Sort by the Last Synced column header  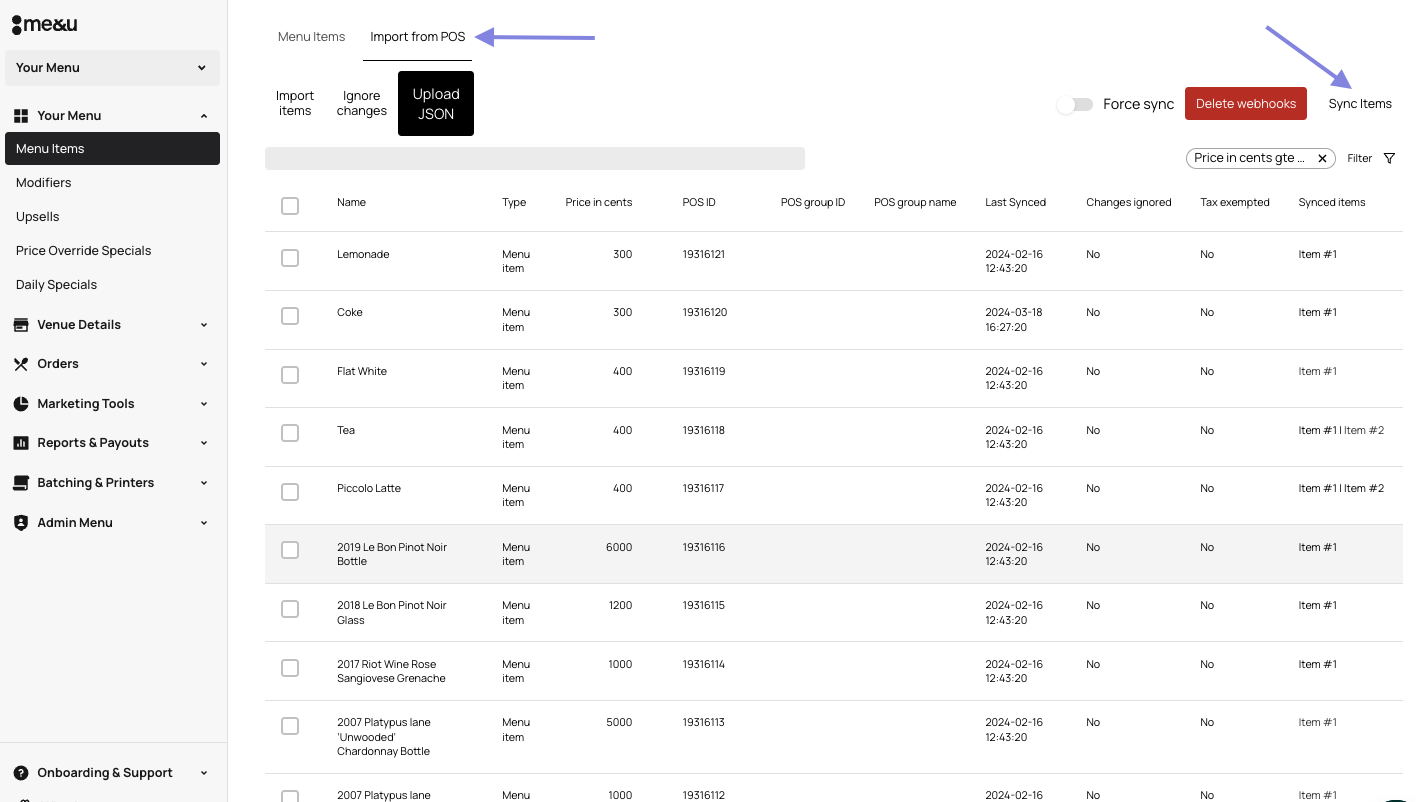coord(1015,203)
